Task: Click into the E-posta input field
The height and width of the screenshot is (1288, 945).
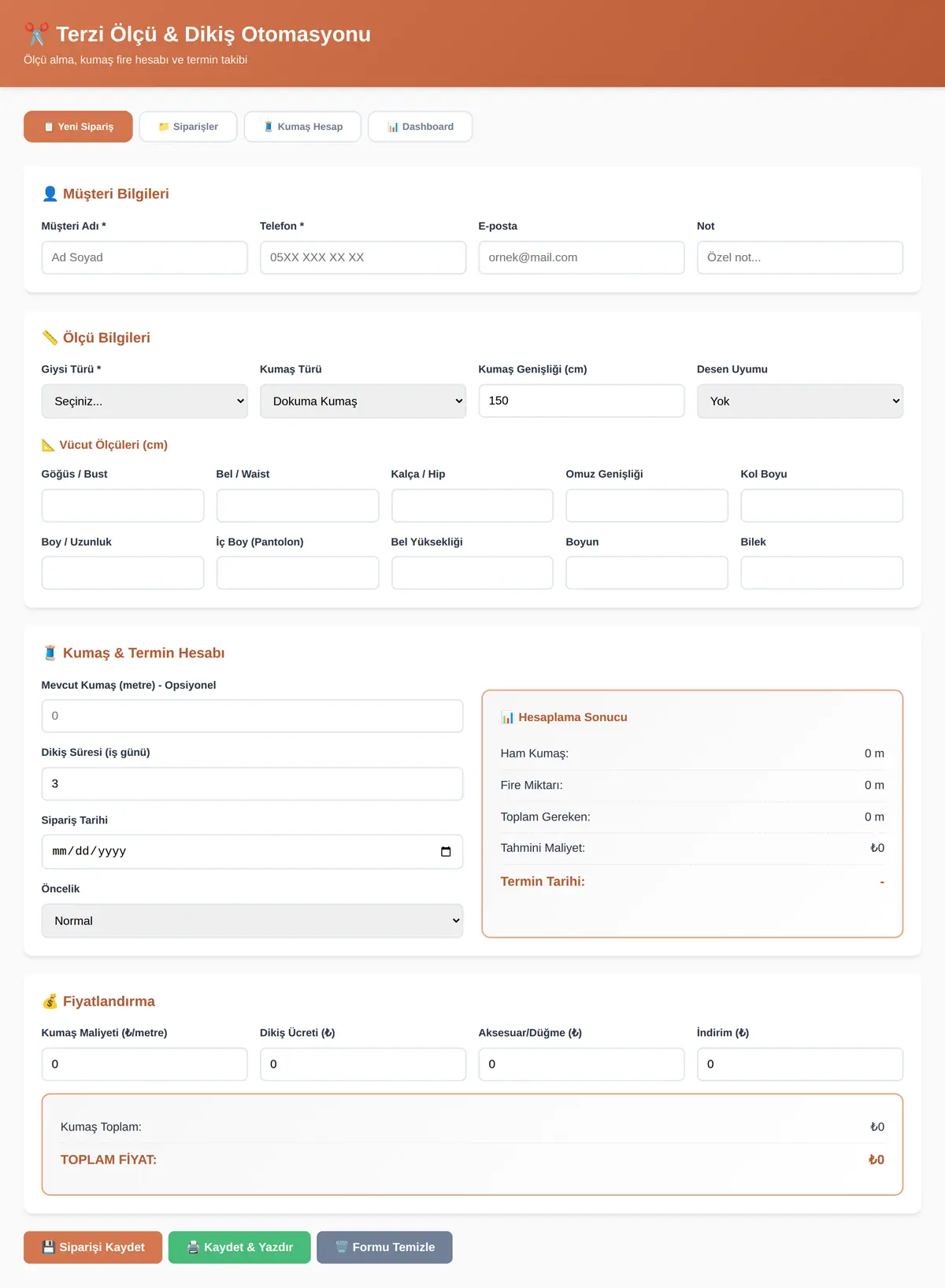Action: (582, 257)
